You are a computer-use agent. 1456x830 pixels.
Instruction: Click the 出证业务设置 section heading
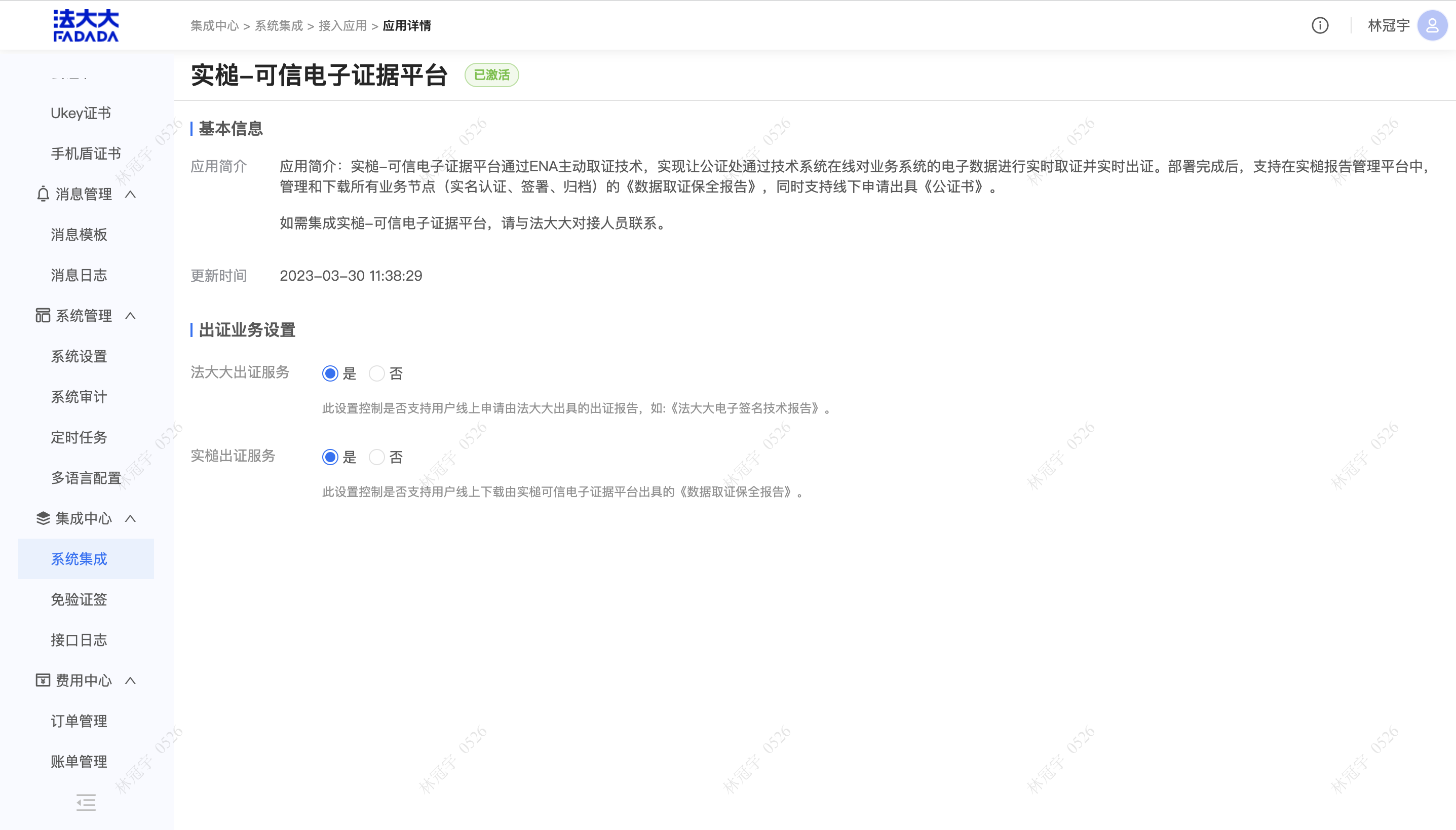click(x=247, y=330)
